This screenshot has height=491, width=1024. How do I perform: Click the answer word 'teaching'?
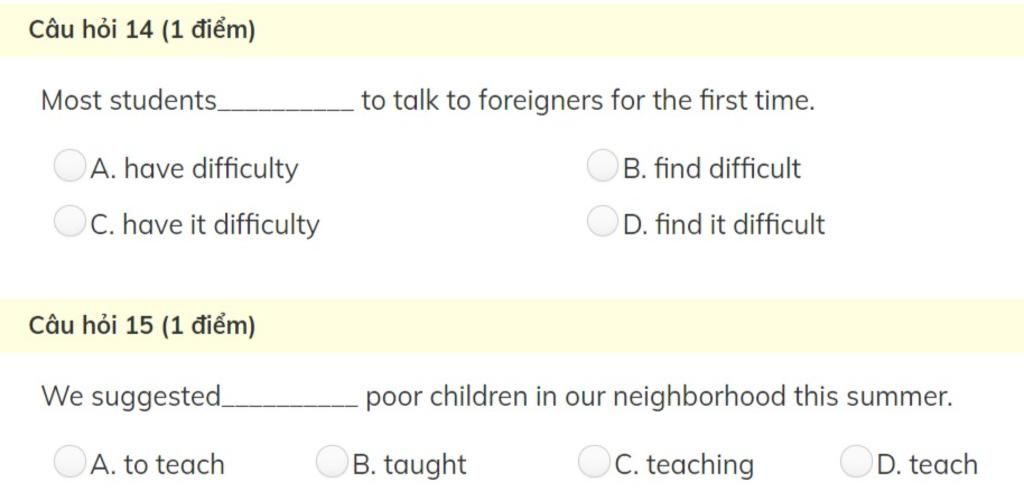click(700, 465)
